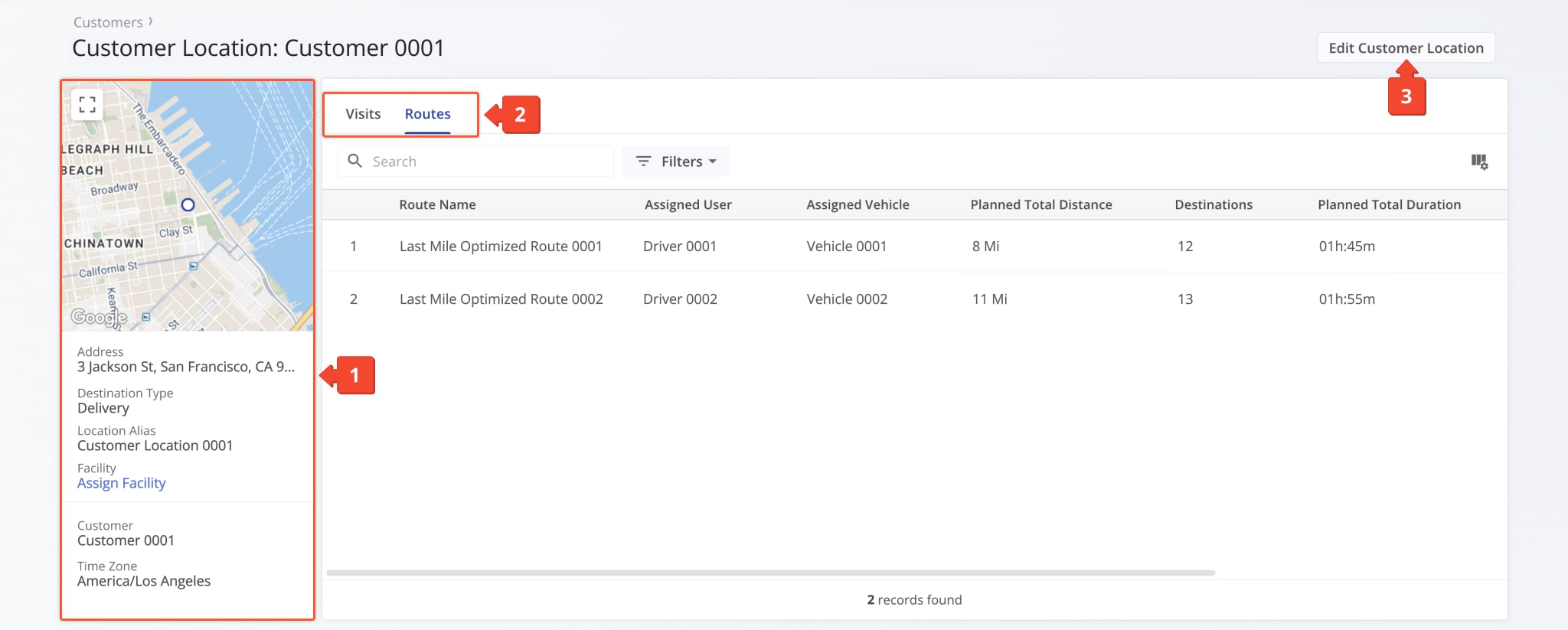Expand the map to fullscreen
Viewport: 1568px width, 630px height.
[x=87, y=105]
